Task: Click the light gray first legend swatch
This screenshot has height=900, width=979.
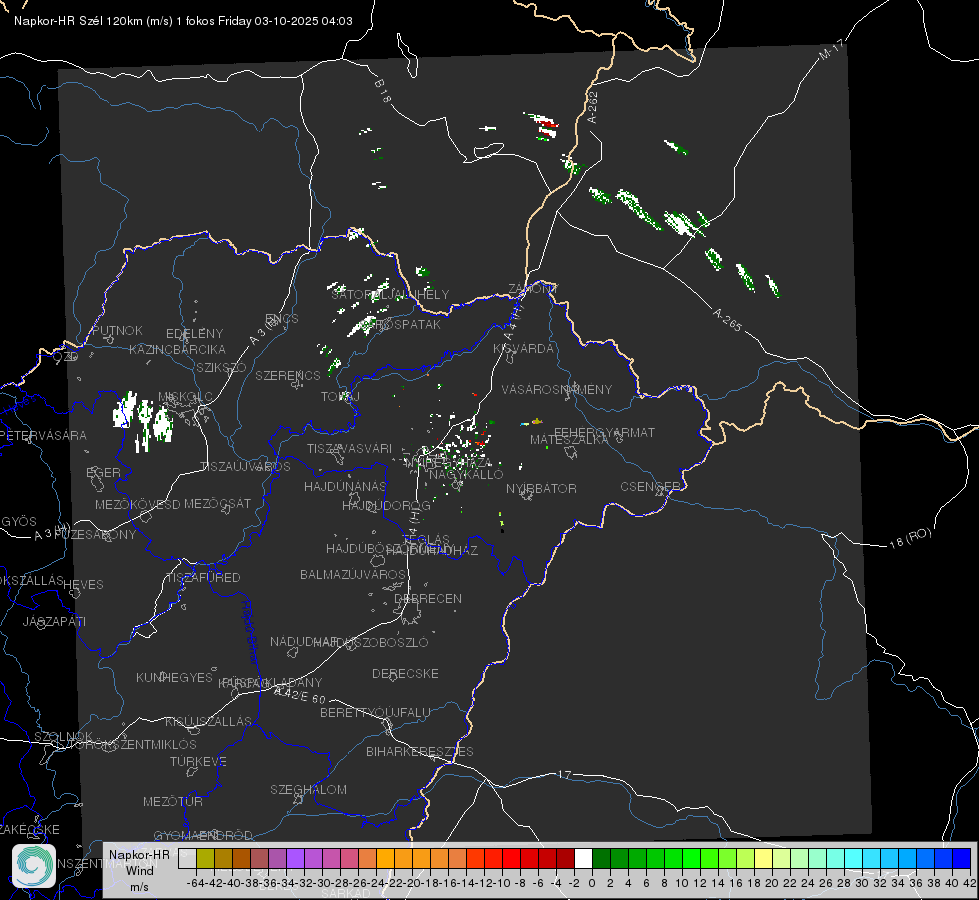Action: [187, 858]
